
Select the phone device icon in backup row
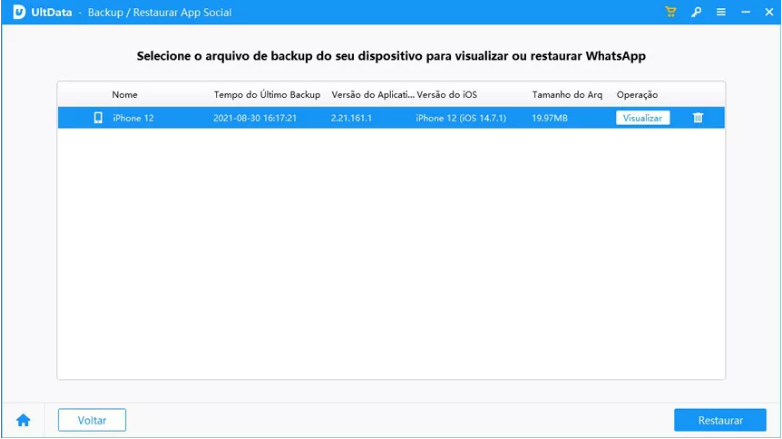tap(98, 118)
